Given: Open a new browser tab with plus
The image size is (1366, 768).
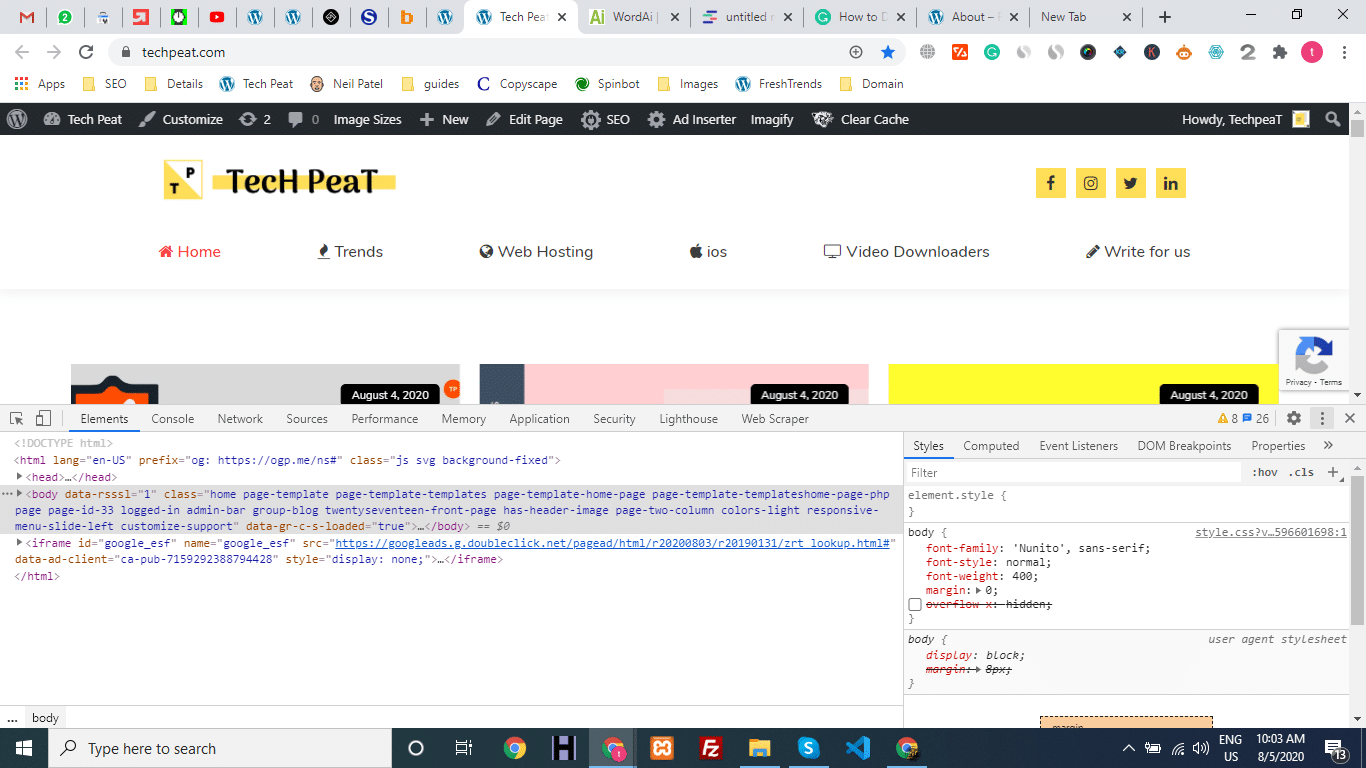Looking at the screenshot, I should pos(1165,17).
